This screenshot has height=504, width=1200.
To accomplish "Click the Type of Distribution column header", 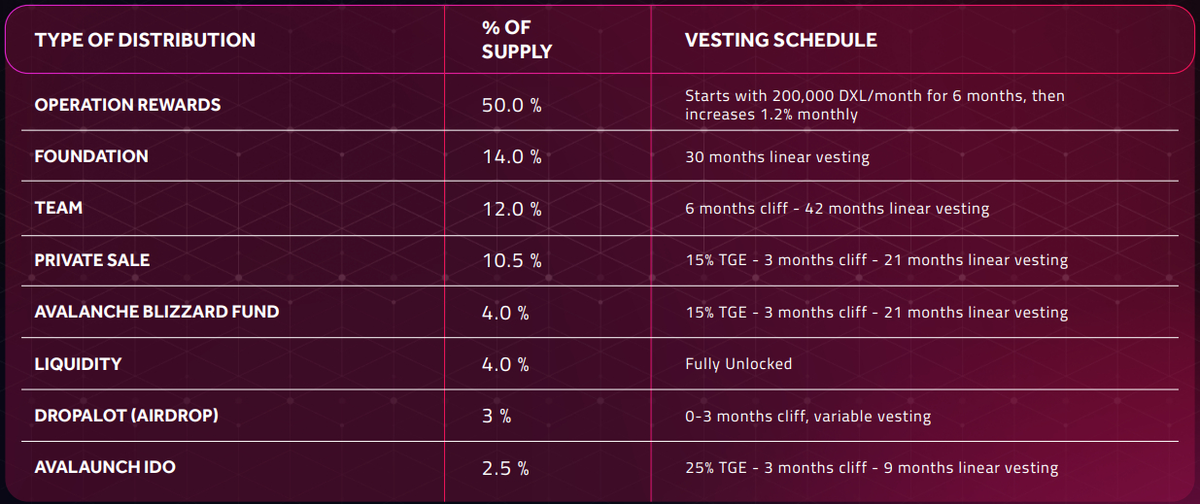I will [x=145, y=41].
